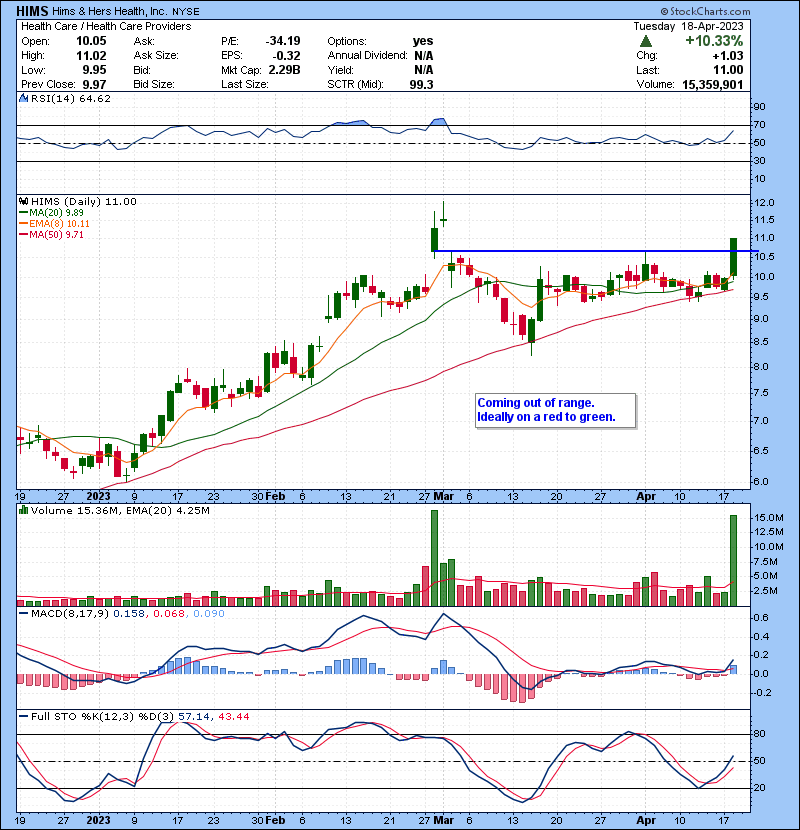Click the SCTR (Mid) value 99.3

point(421,85)
